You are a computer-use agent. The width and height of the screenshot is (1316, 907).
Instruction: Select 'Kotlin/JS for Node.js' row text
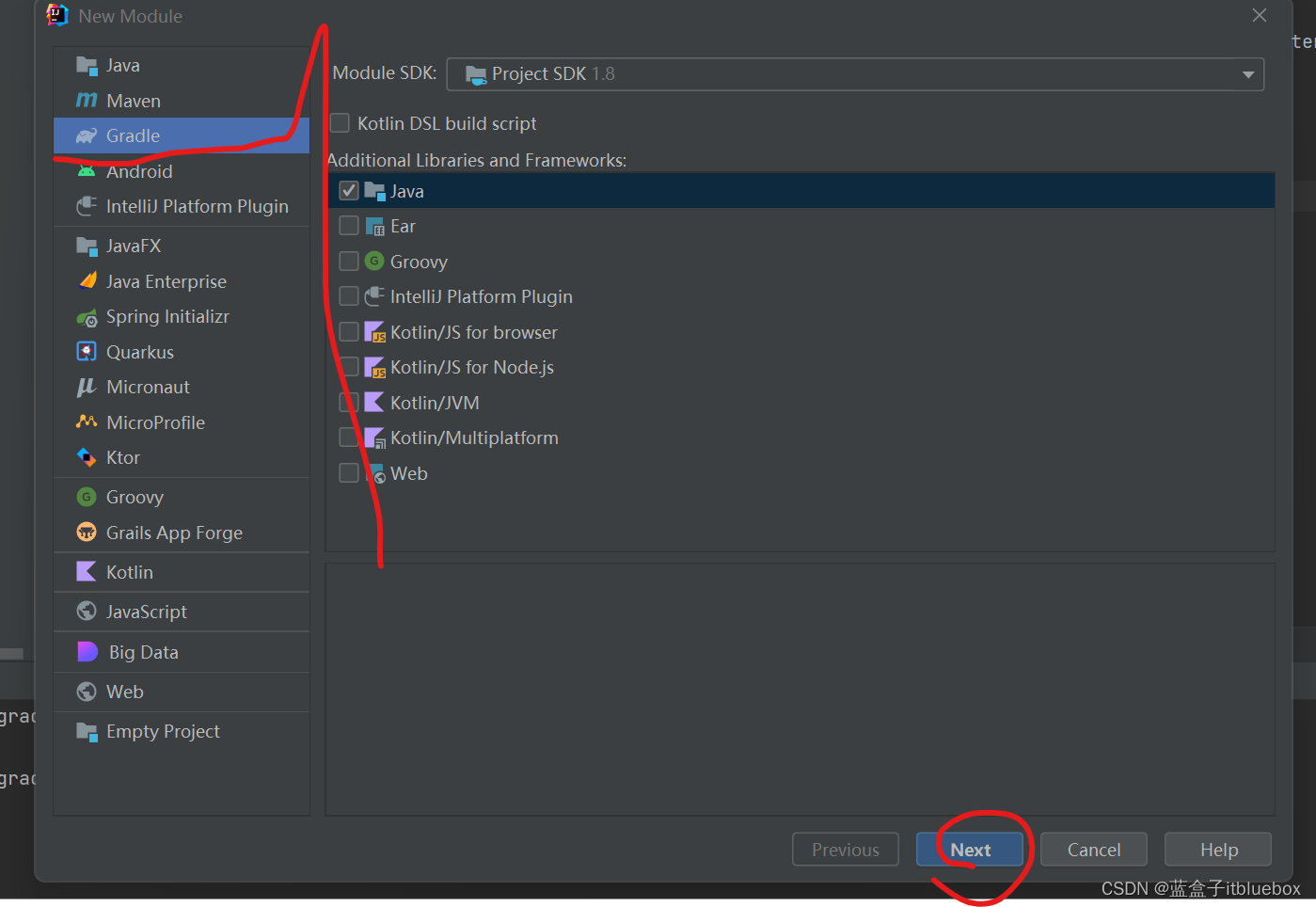point(472,367)
